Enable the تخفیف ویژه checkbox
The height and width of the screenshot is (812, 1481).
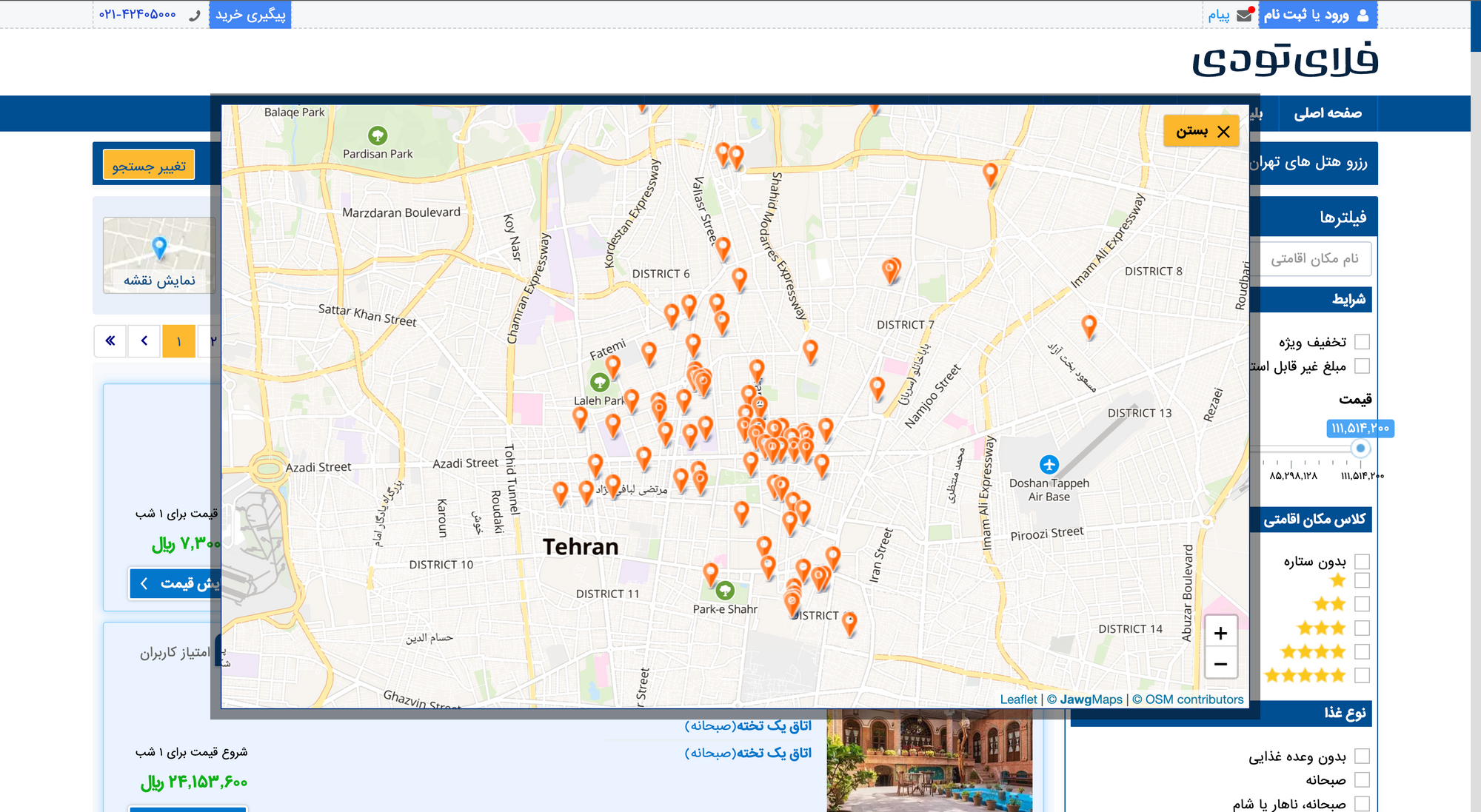tap(1362, 342)
